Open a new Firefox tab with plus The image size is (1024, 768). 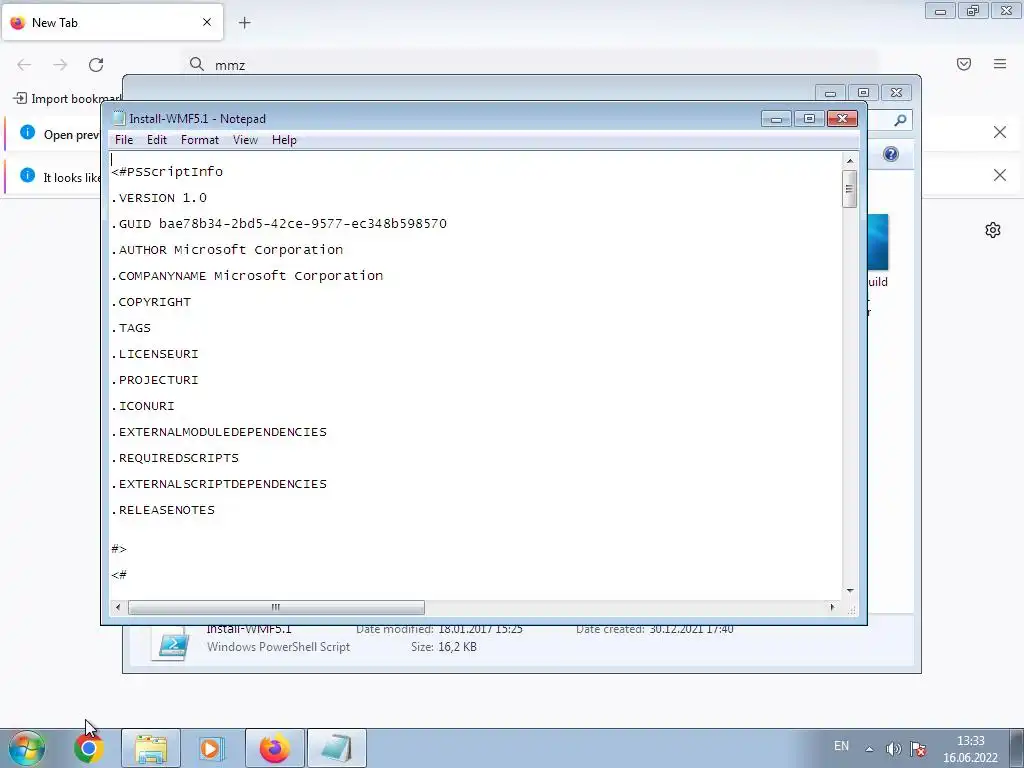pyautogui.click(x=245, y=23)
